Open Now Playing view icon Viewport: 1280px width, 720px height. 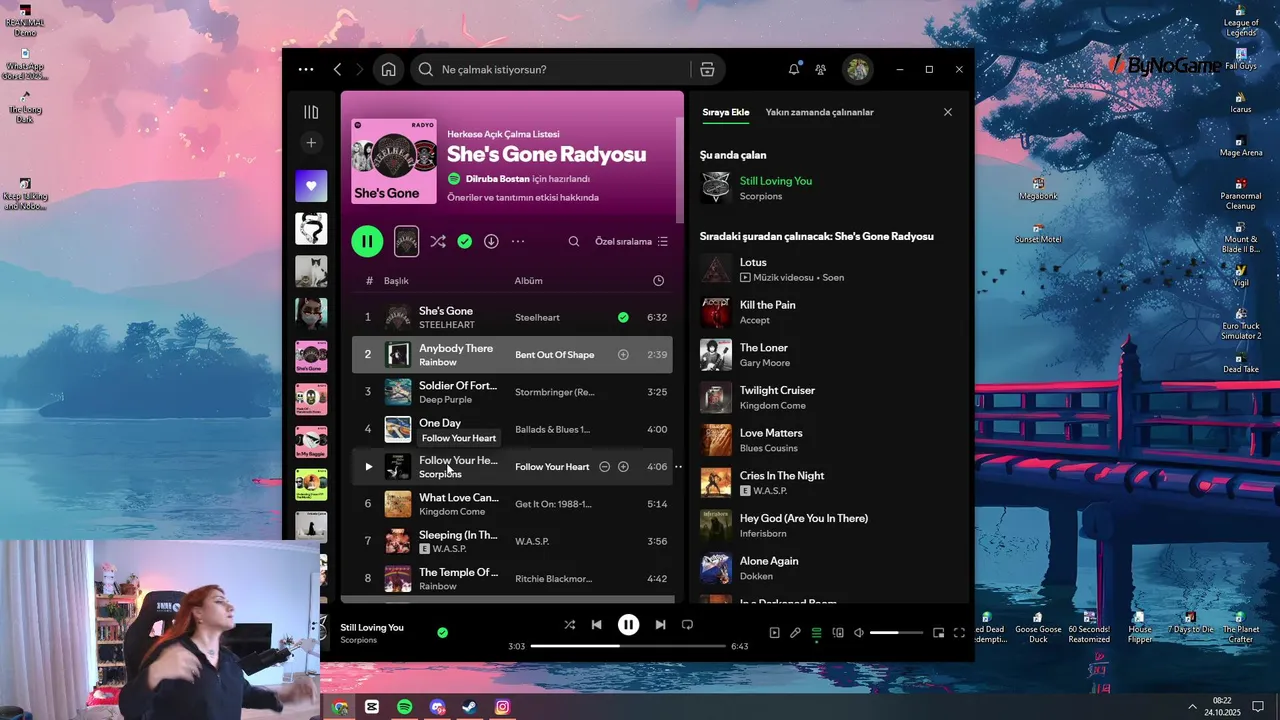(774, 633)
